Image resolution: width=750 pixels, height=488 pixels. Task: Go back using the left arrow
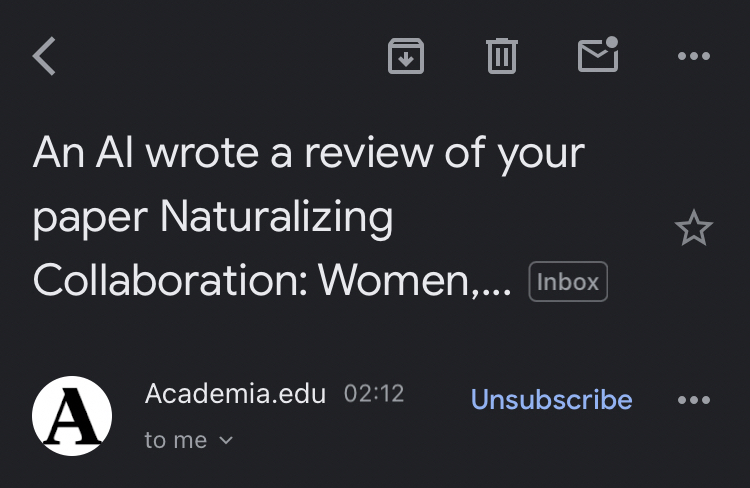tap(44, 56)
